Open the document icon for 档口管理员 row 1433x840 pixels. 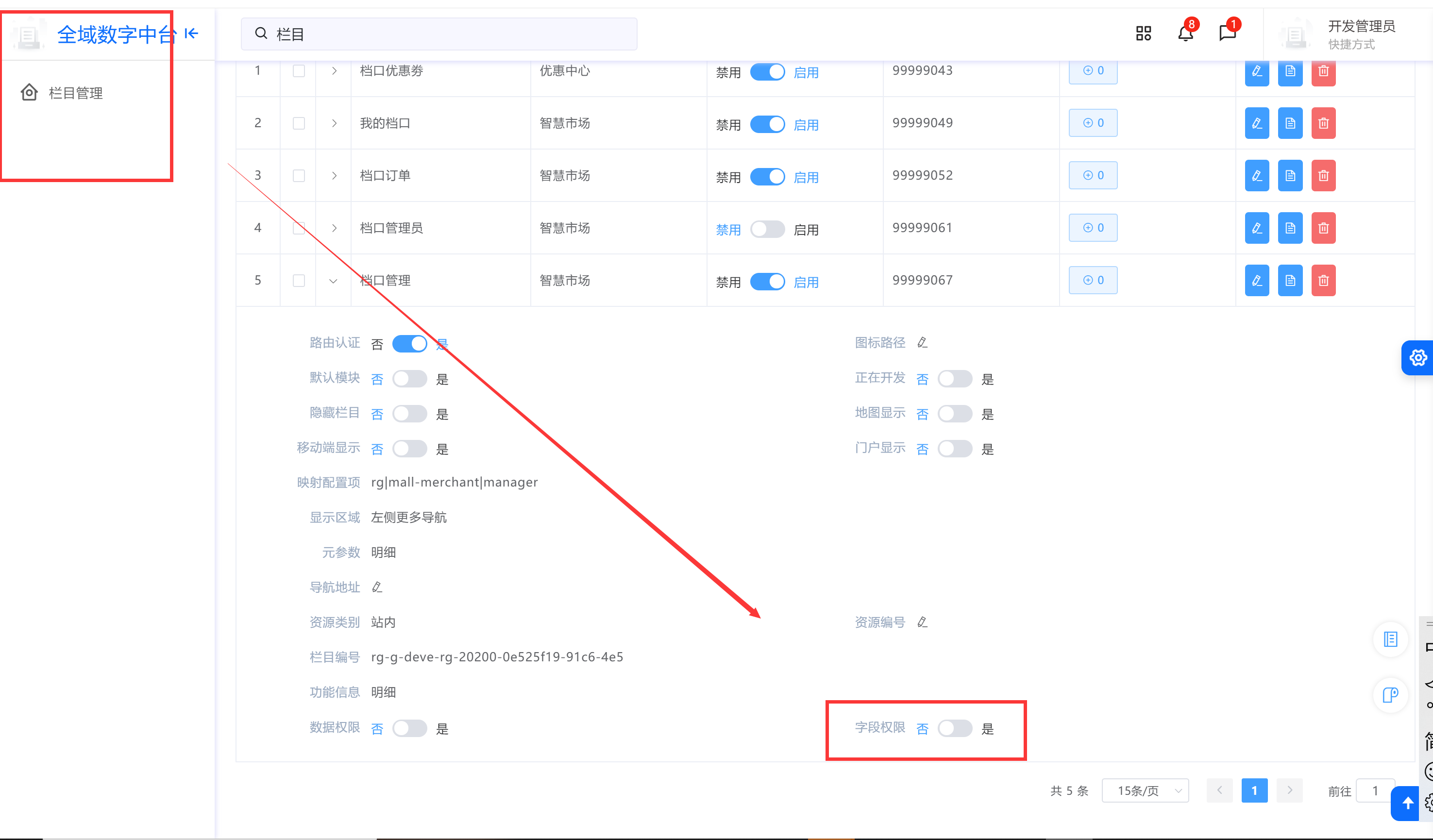(1290, 228)
